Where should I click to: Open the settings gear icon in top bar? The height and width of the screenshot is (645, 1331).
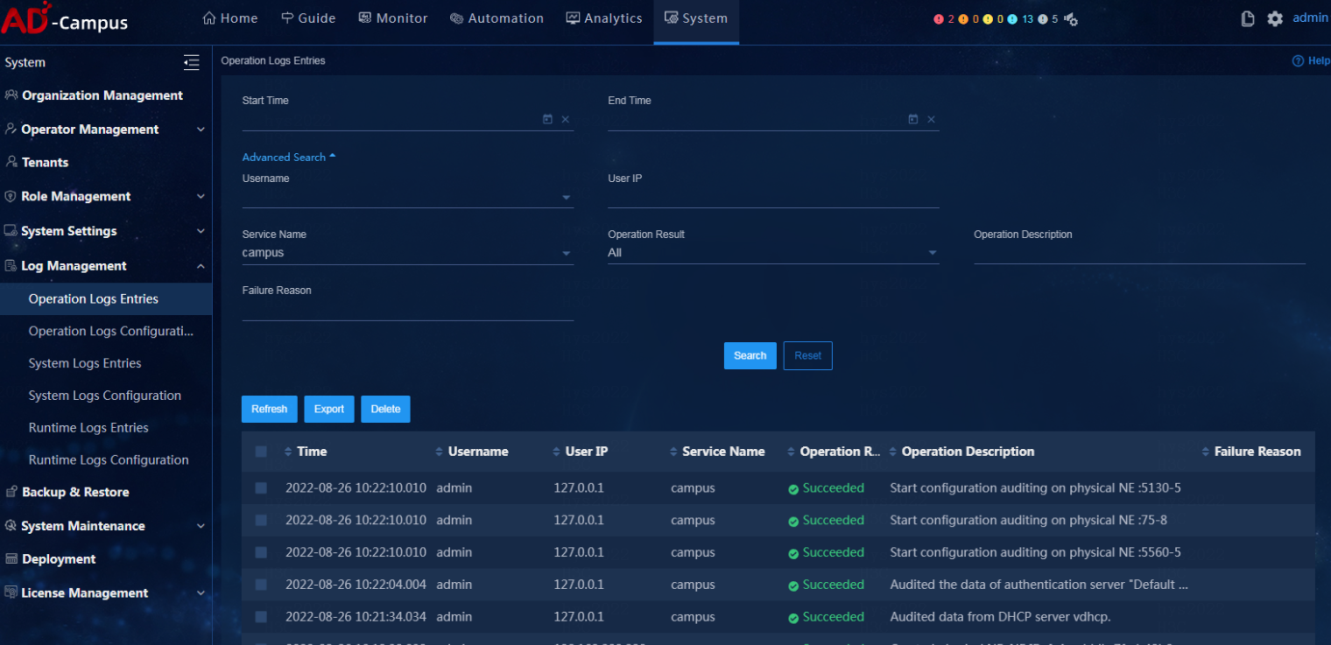pyautogui.click(x=1274, y=19)
